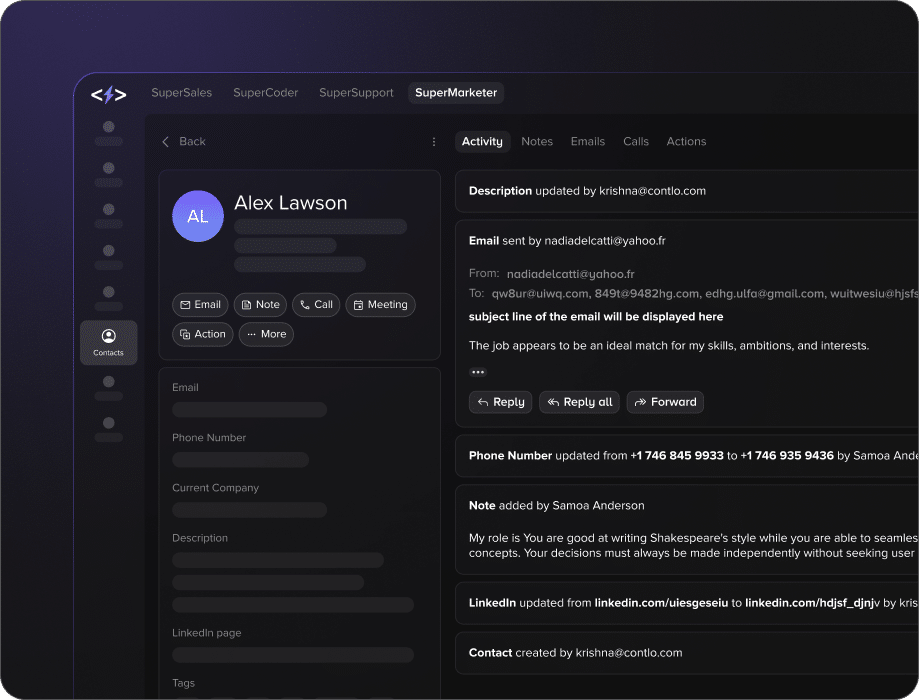
Task: Open the Calls tab
Action: coord(636,142)
